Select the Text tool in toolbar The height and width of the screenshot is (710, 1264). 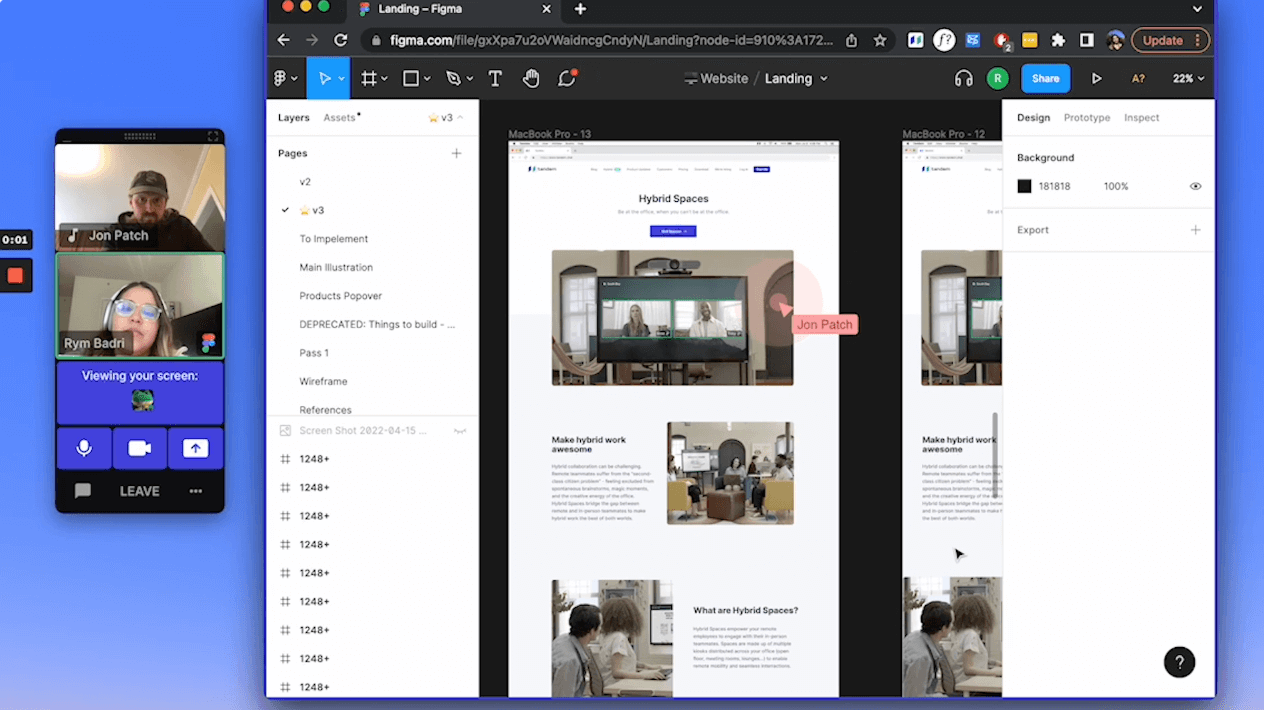[x=495, y=79]
